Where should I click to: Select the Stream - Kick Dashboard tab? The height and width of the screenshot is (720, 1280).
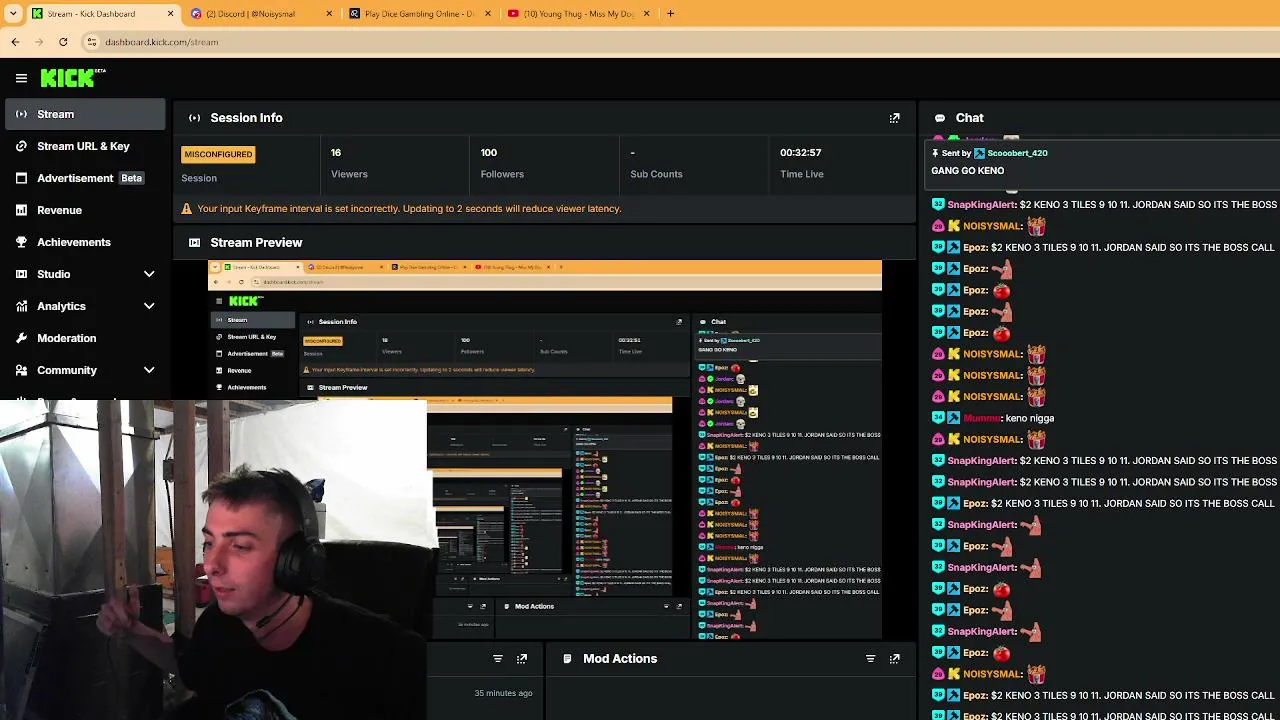coord(103,14)
